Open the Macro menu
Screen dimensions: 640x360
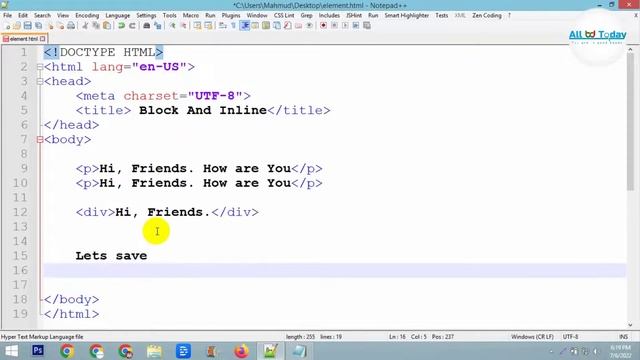pyautogui.click(x=191, y=16)
